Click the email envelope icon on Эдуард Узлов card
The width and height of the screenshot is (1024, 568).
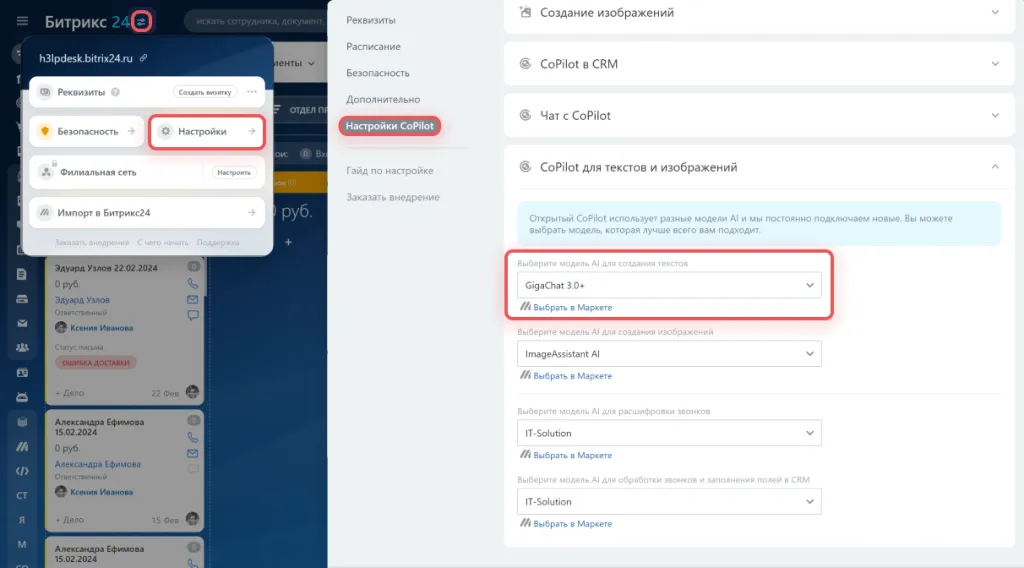[193, 299]
